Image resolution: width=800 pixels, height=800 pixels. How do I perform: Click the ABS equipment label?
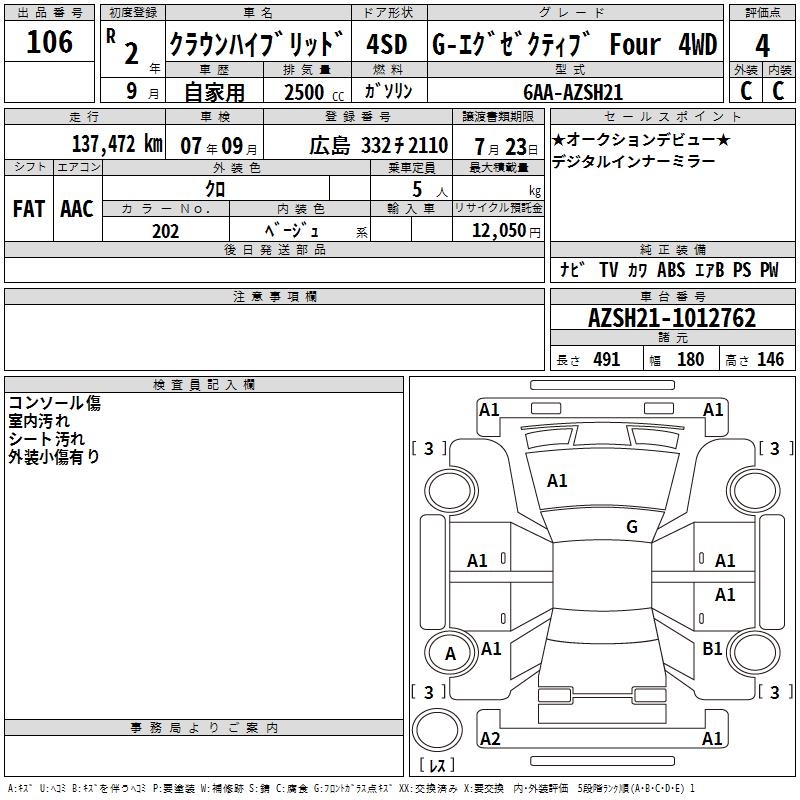(x=671, y=270)
